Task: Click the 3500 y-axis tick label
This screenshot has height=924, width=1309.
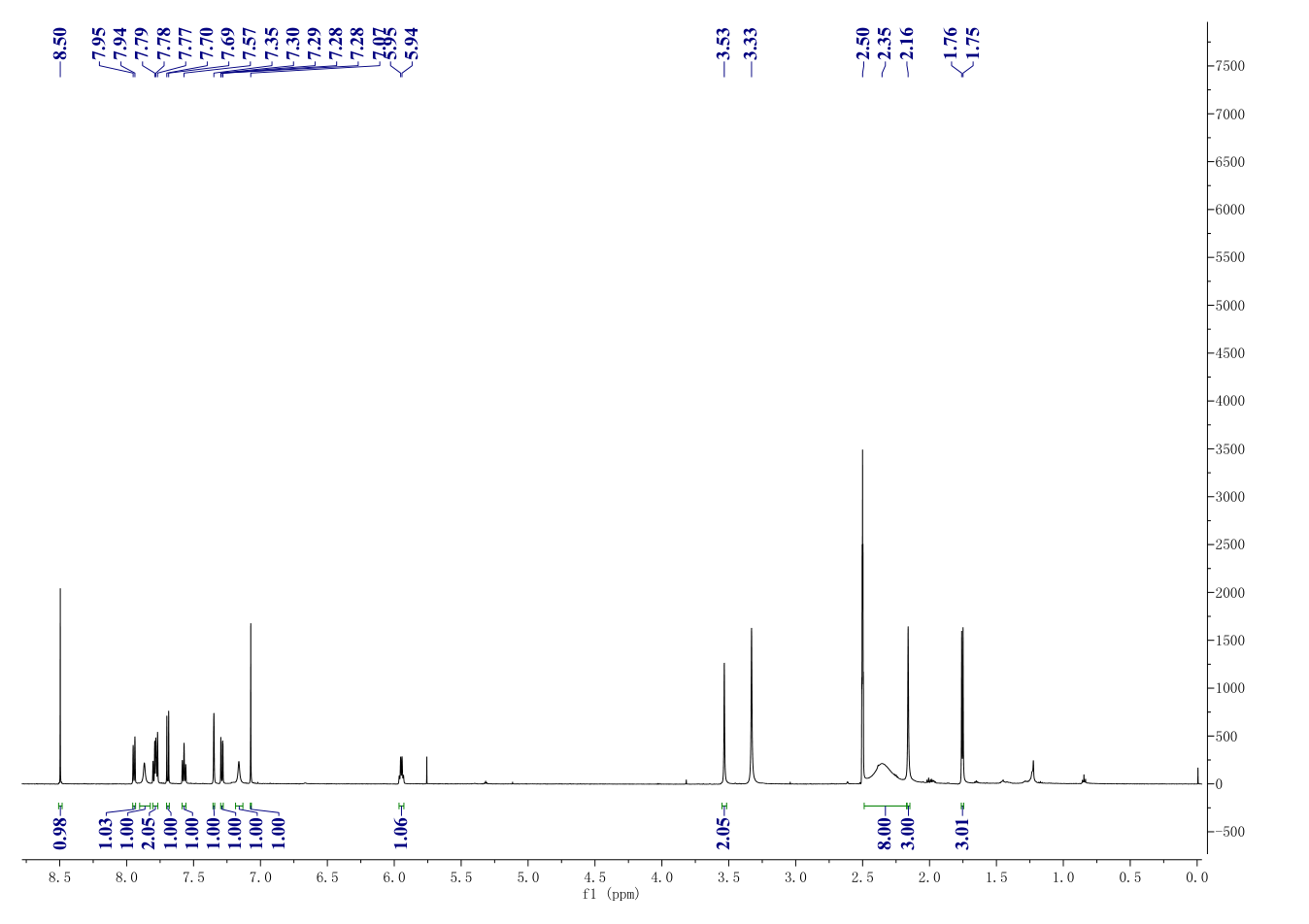Action: (x=1229, y=449)
